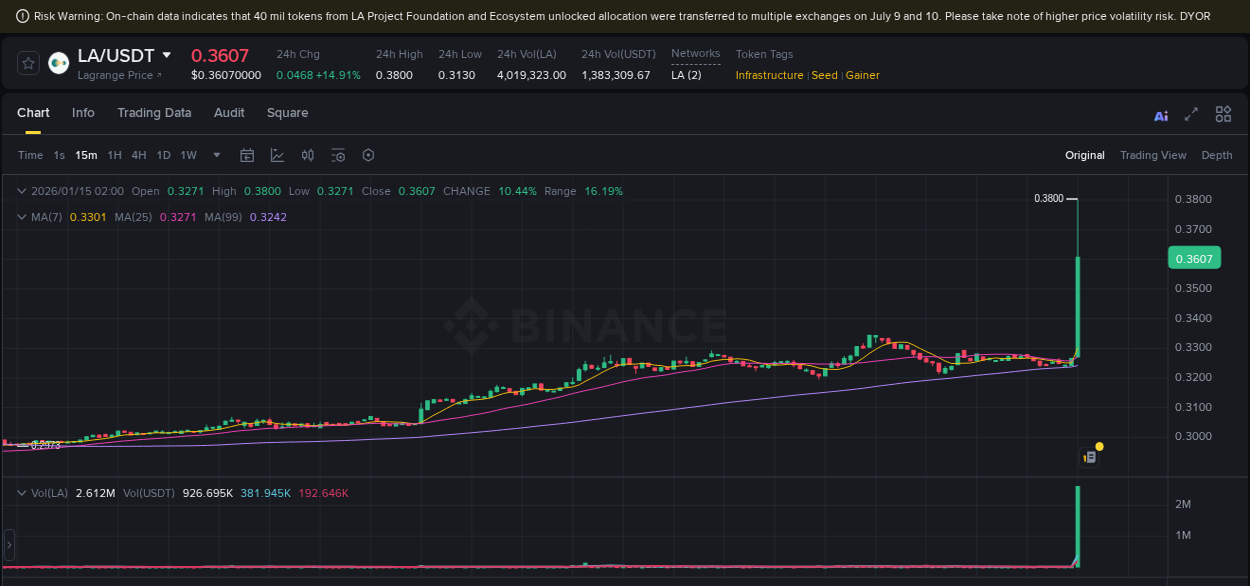Click the Infrastructure token tag
This screenshot has height=586, width=1250.
coord(769,75)
